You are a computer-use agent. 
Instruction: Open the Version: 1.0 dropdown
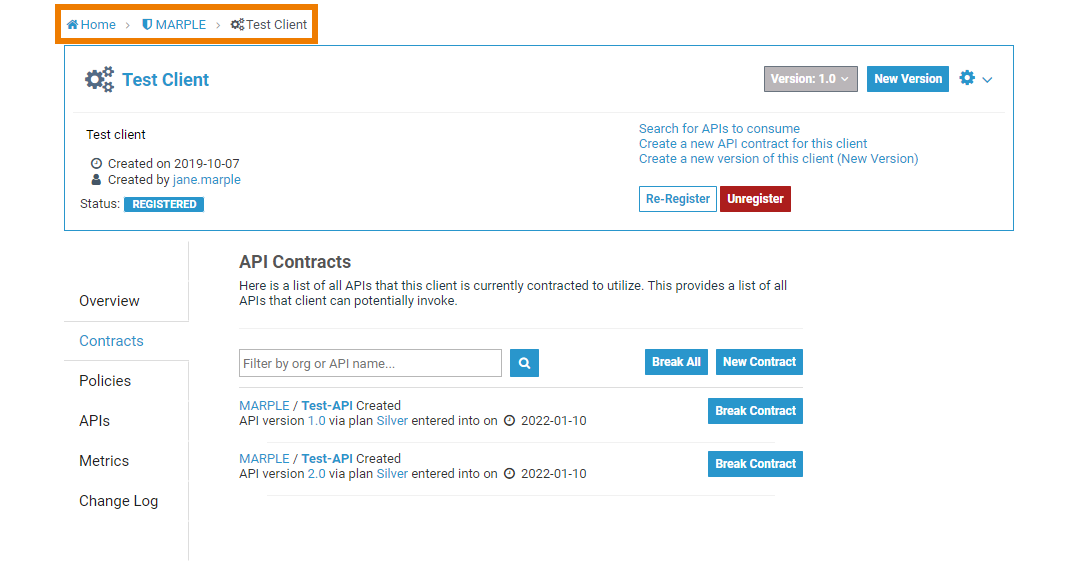[811, 79]
